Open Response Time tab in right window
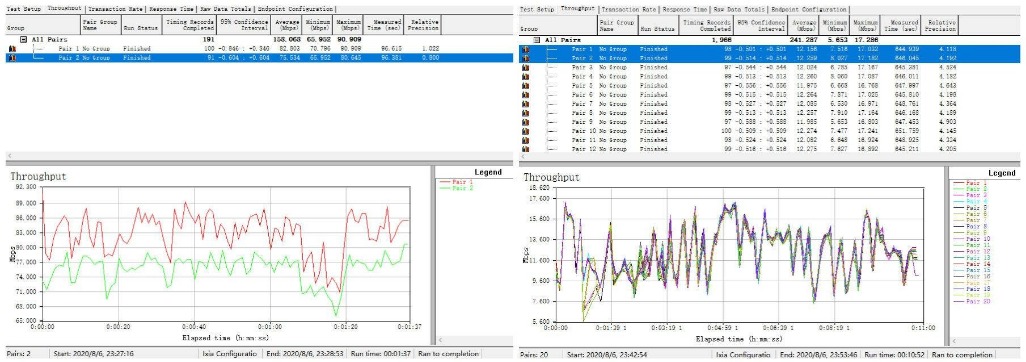The image size is (1026, 362). [x=685, y=10]
